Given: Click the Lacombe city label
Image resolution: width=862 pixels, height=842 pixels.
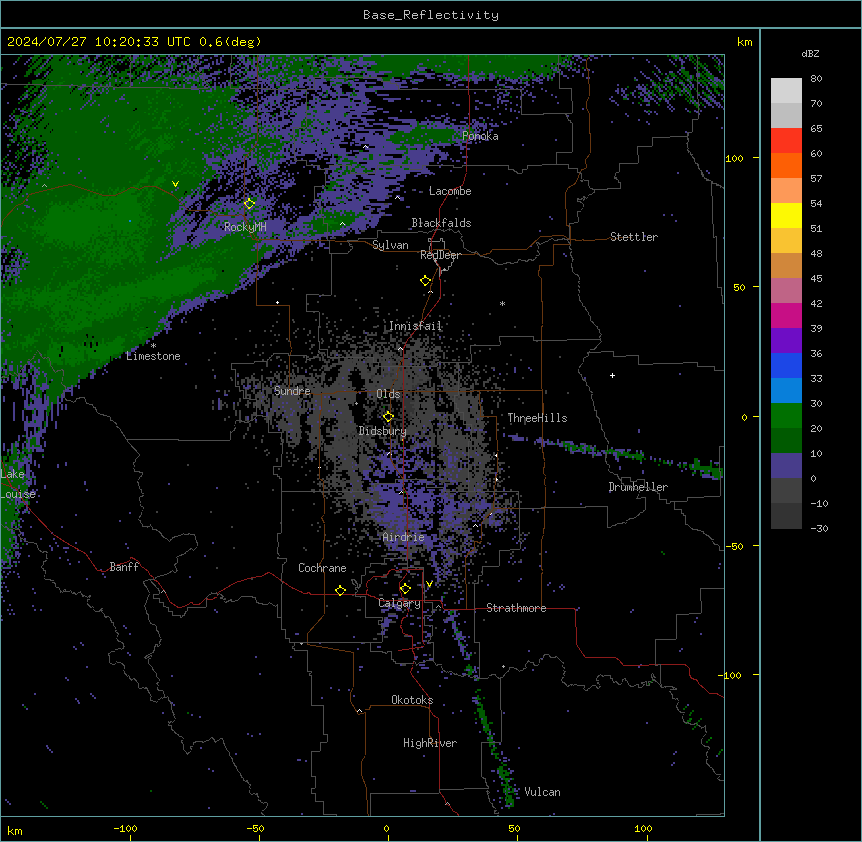Looking at the screenshot, I should [450, 191].
